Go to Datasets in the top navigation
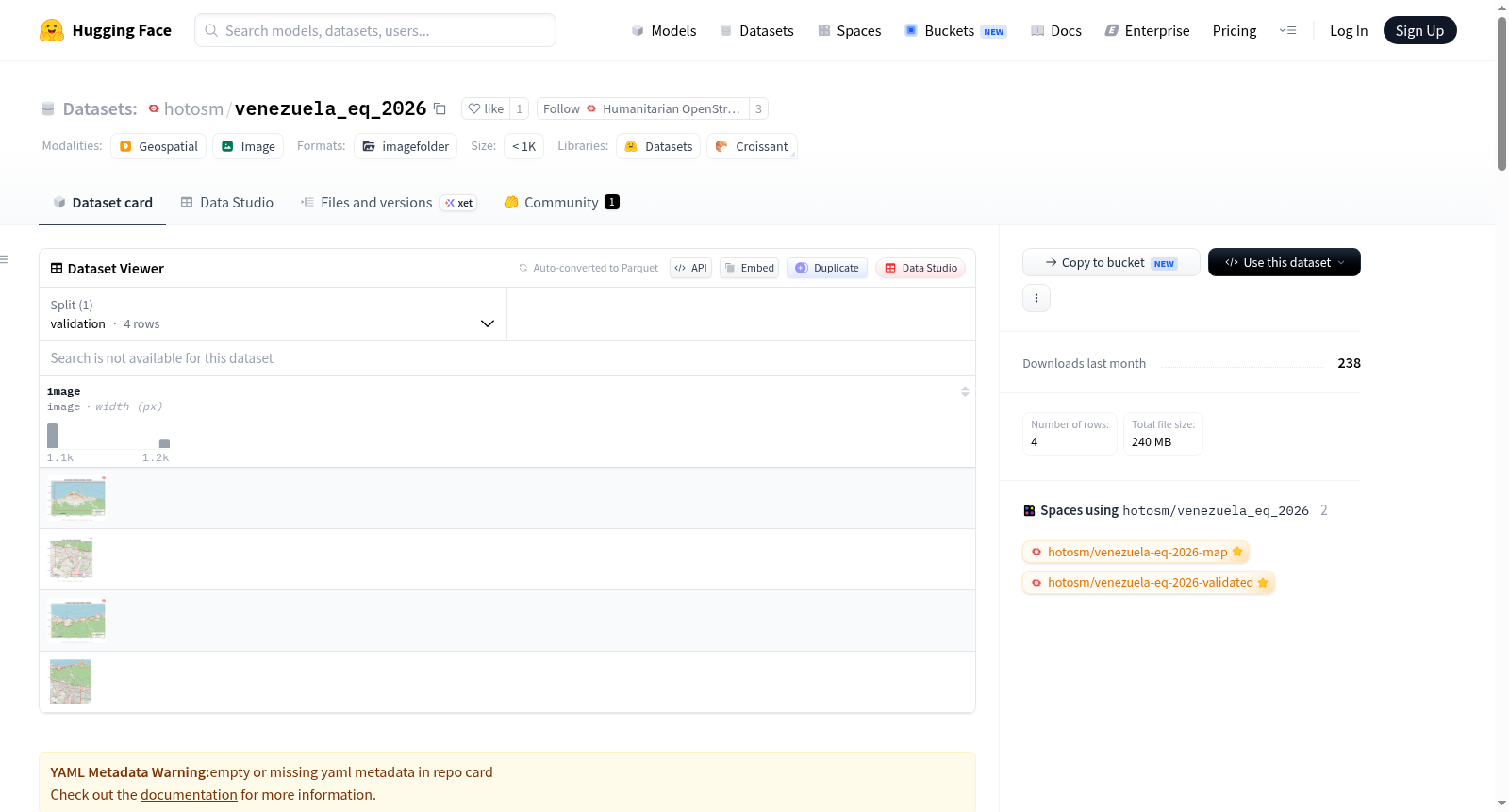The image size is (1509, 812). pos(756,30)
